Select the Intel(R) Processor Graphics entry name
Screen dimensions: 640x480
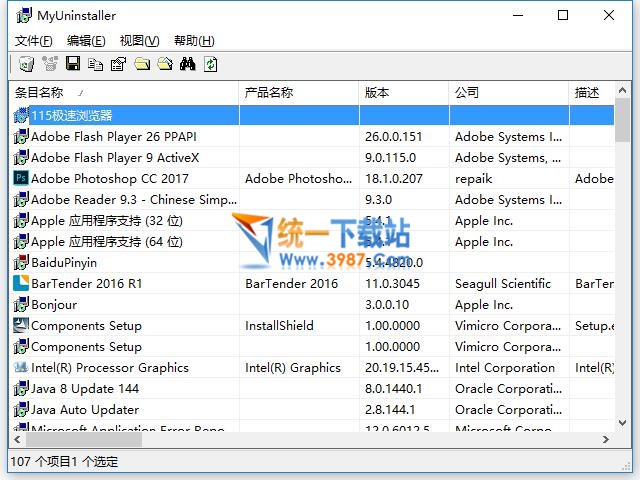[x=110, y=367]
